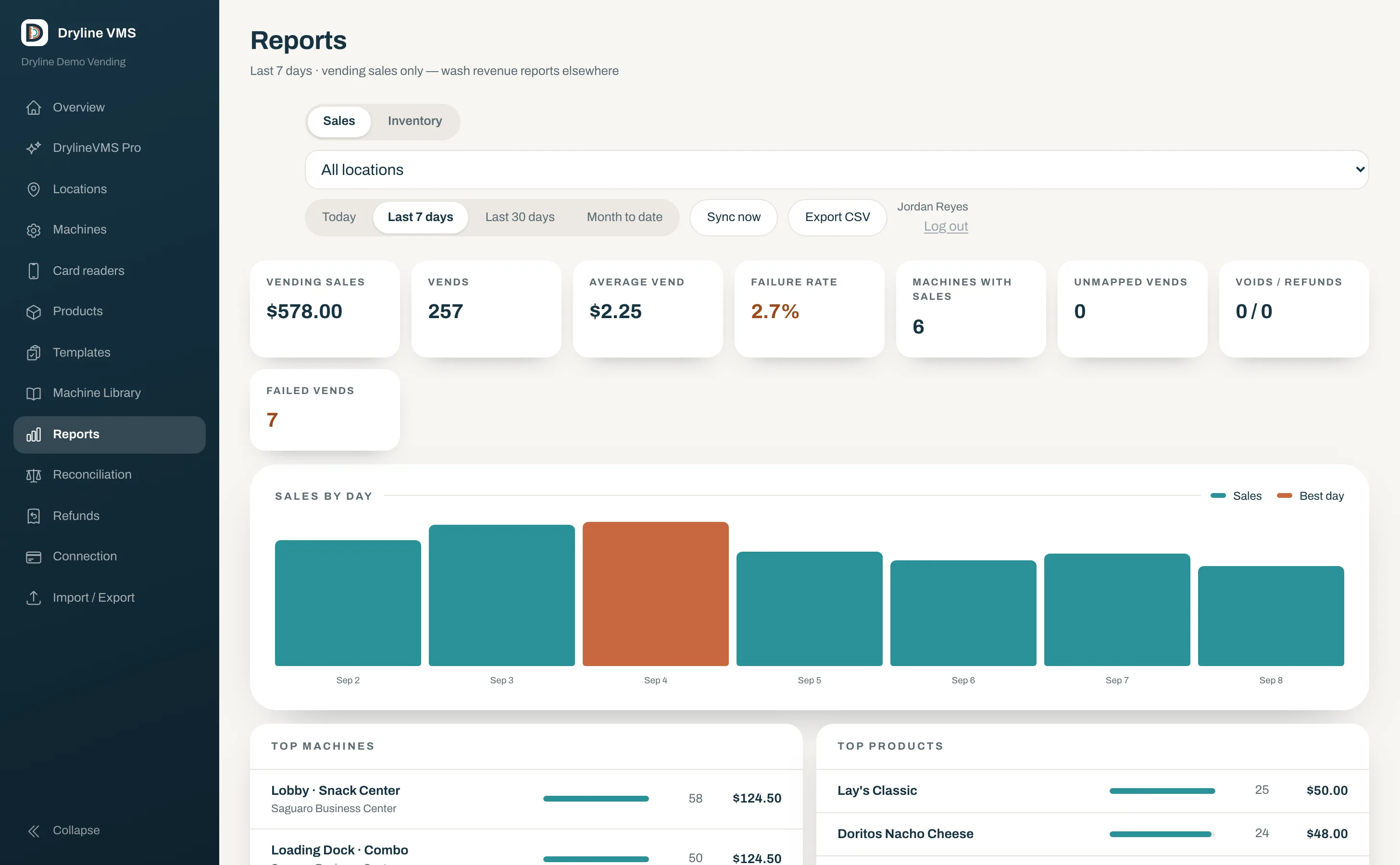Screen dimensions: 1400x865
Task: Go to the Refunds page
Action: click(109, 516)
